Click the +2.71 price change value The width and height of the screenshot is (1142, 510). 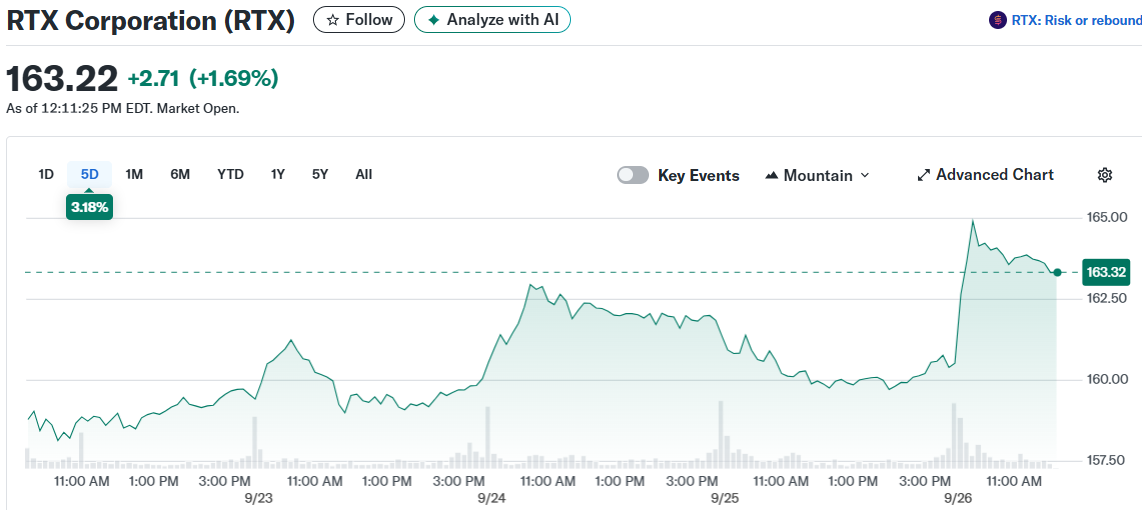tap(154, 79)
